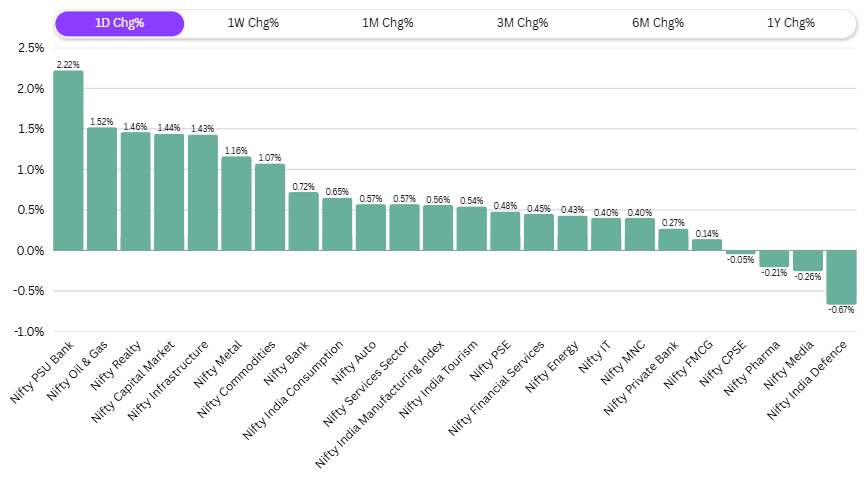Click the Nifty FMCG bar
The width and height of the screenshot is (868, 477).
pyautogui.click(x=707, y=245)
